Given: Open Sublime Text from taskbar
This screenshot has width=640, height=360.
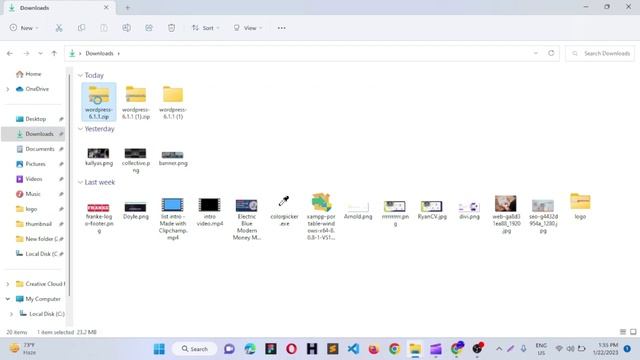Looking at the screenshot, I should (x=333, y=349).
